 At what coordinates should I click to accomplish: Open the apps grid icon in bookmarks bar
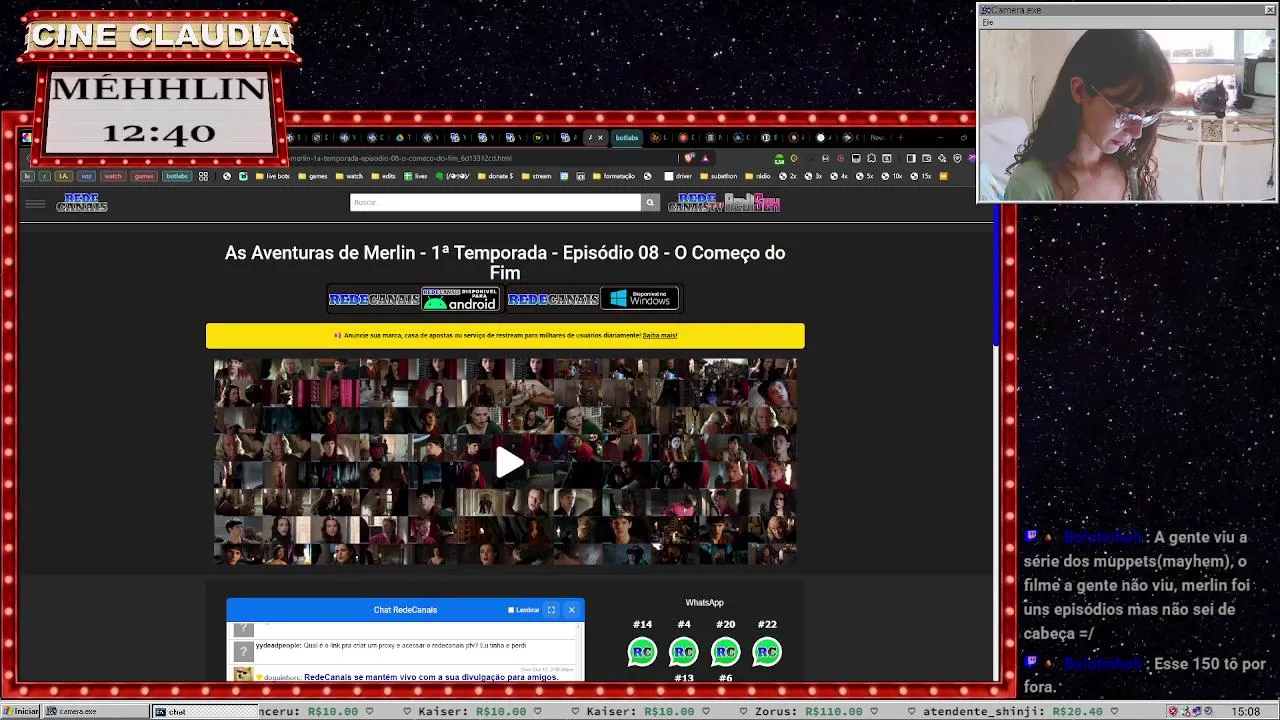pyautogui.click(x=203, y=176)
